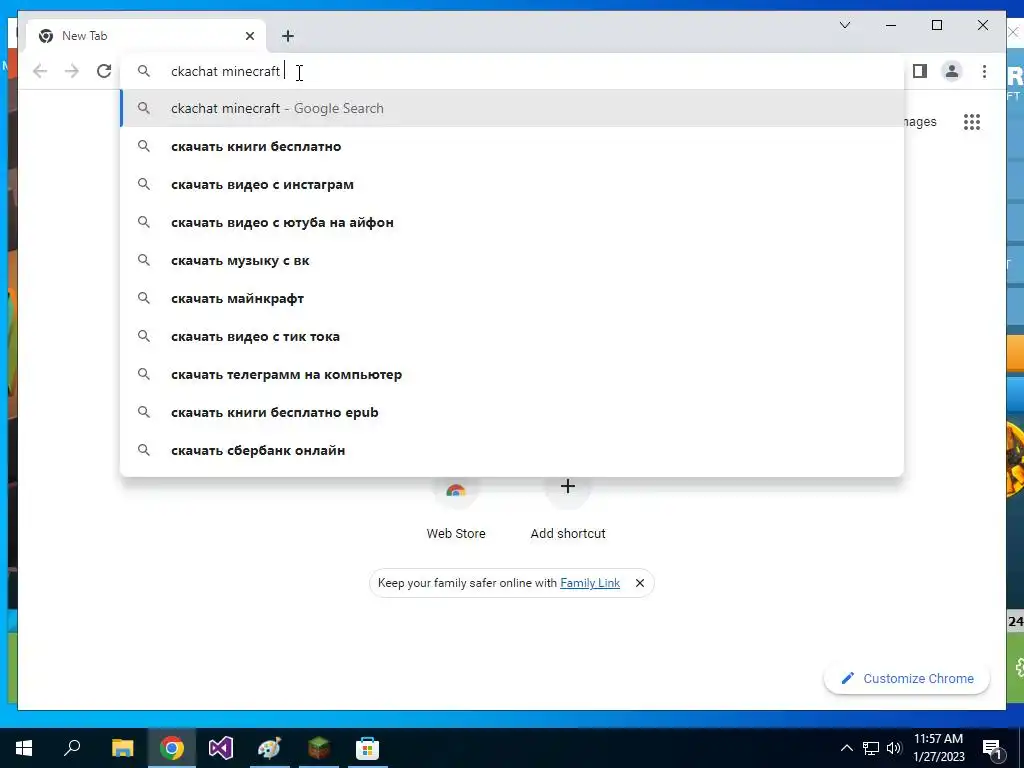Open the tab search chevron in title bar
The width and height of the screenshot is (1024, 768).
[x=844, y=25]
